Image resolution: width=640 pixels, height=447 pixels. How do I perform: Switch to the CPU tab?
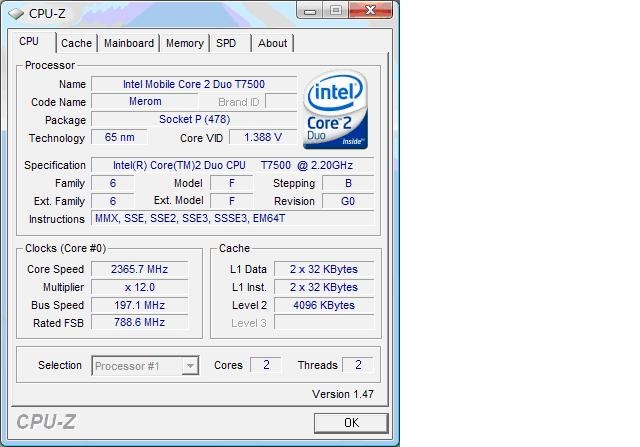click(29, 42)
